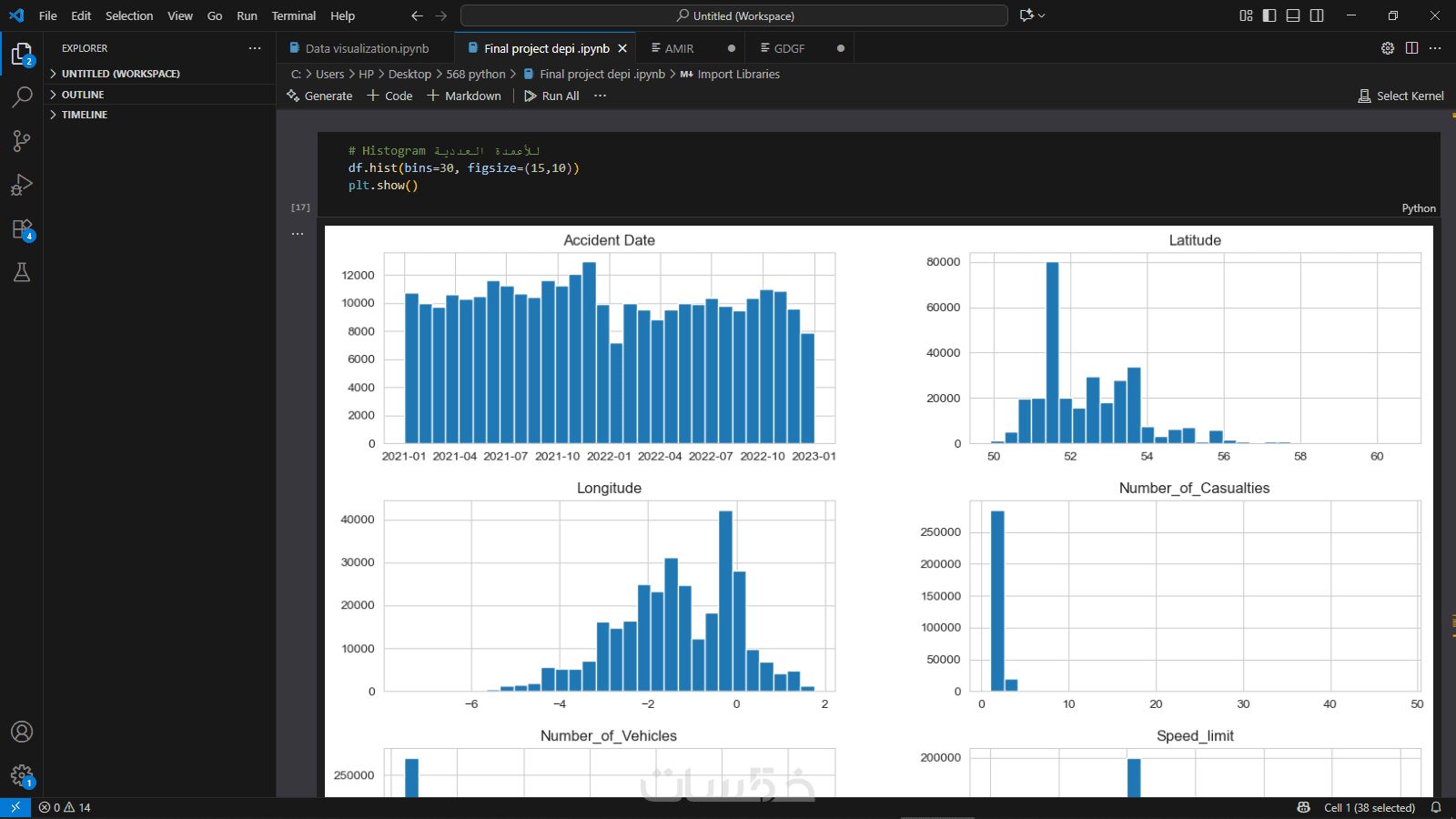
Task: Click the Python language label of the cell
Action: 1419,208
